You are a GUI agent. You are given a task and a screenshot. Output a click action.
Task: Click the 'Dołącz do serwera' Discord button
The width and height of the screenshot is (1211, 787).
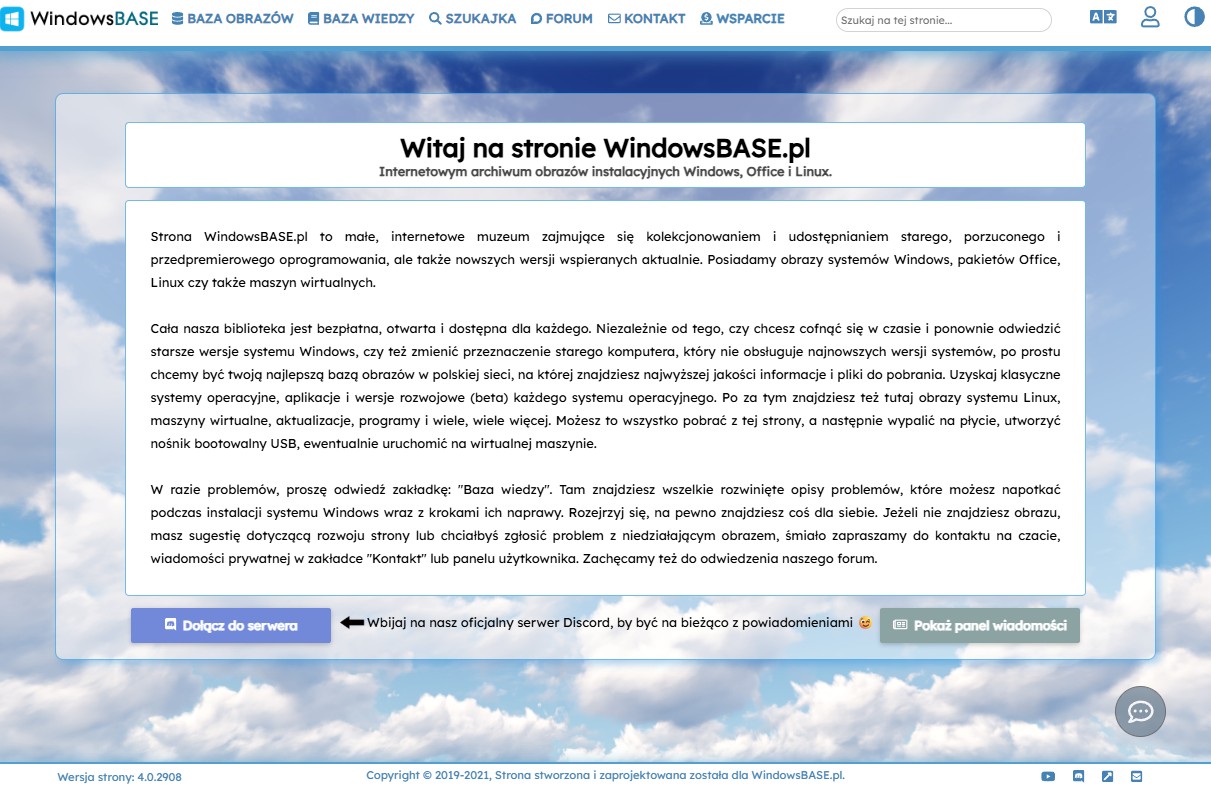[231, 625]
